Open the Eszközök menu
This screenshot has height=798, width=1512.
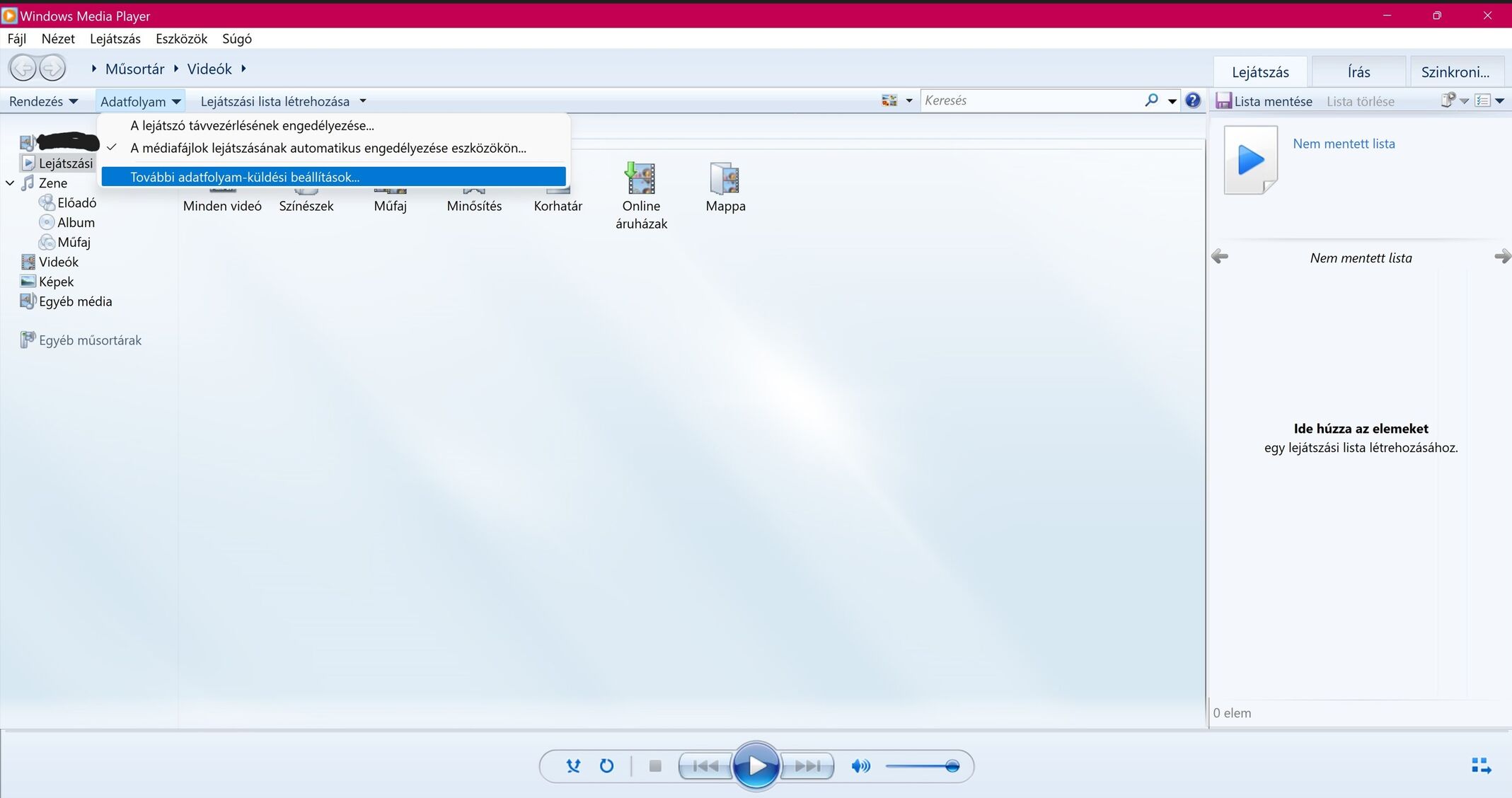[182, 39]
